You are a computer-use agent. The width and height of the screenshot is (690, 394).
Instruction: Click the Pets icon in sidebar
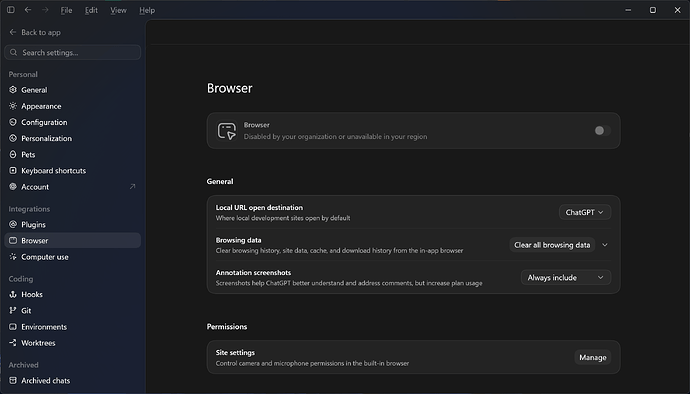click(13, 155)
